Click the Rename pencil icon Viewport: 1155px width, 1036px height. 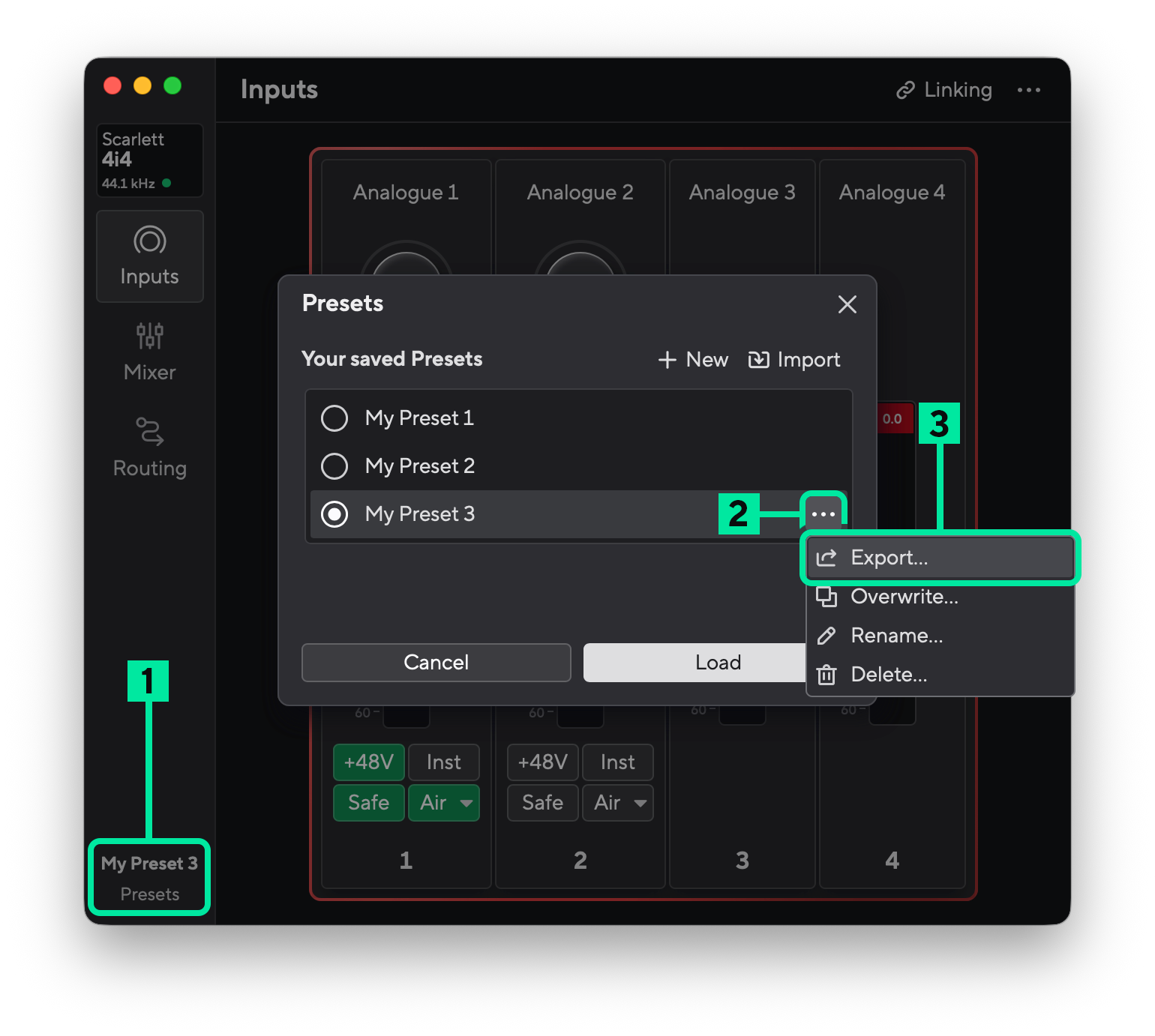tap(826, 636)
